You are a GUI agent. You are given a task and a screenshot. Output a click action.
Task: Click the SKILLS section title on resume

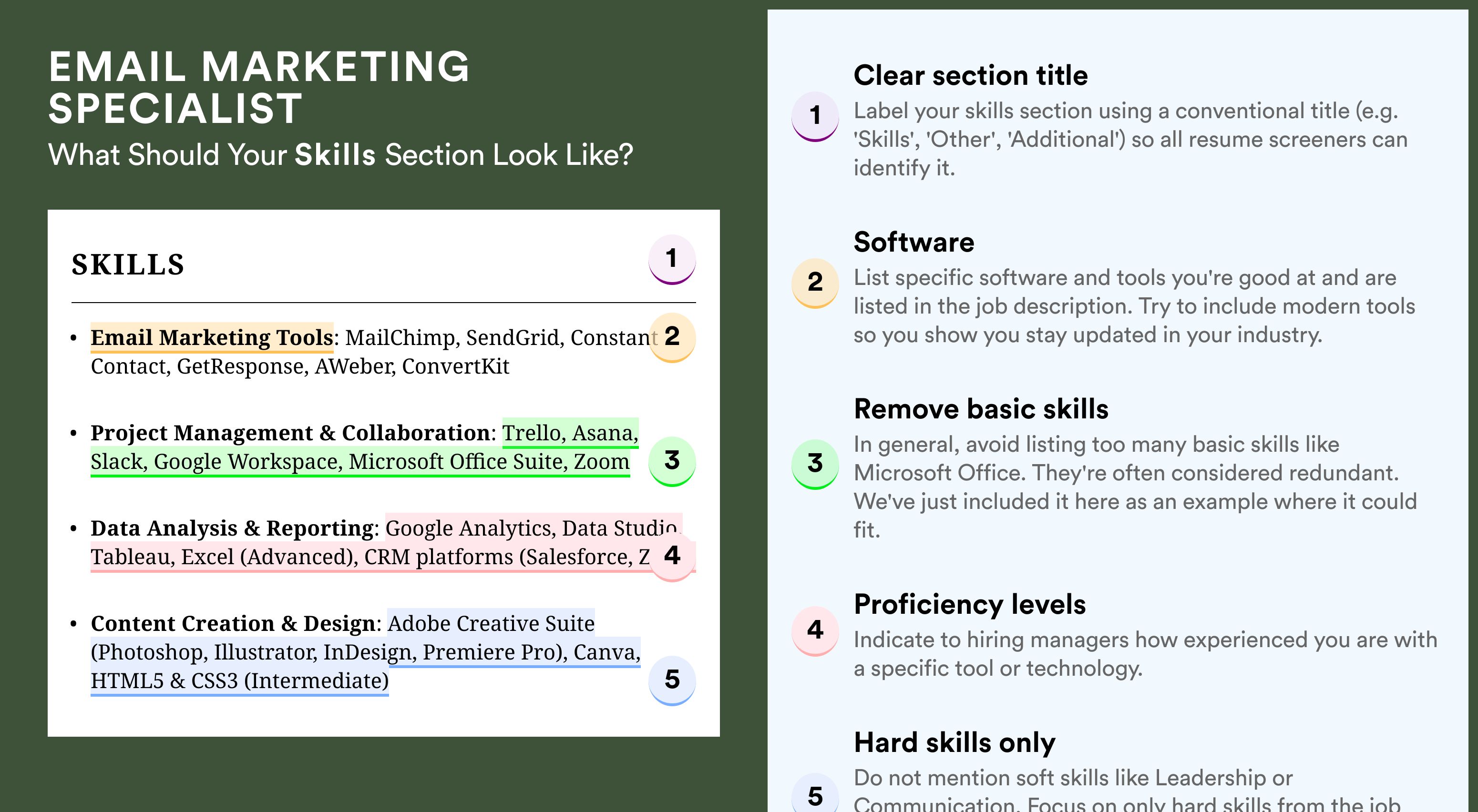point(127,265)
